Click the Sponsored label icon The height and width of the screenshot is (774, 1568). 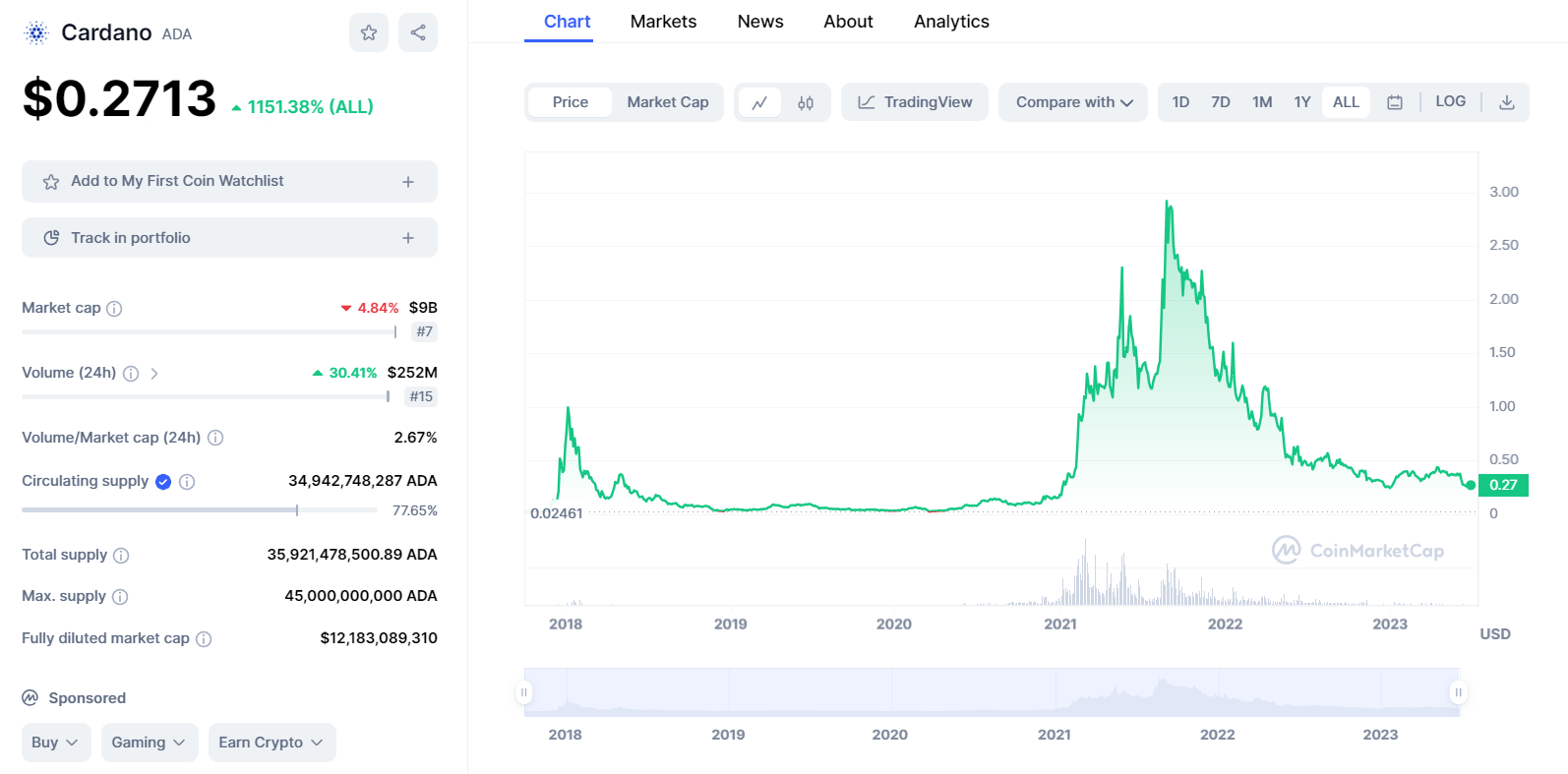[30, 697]
